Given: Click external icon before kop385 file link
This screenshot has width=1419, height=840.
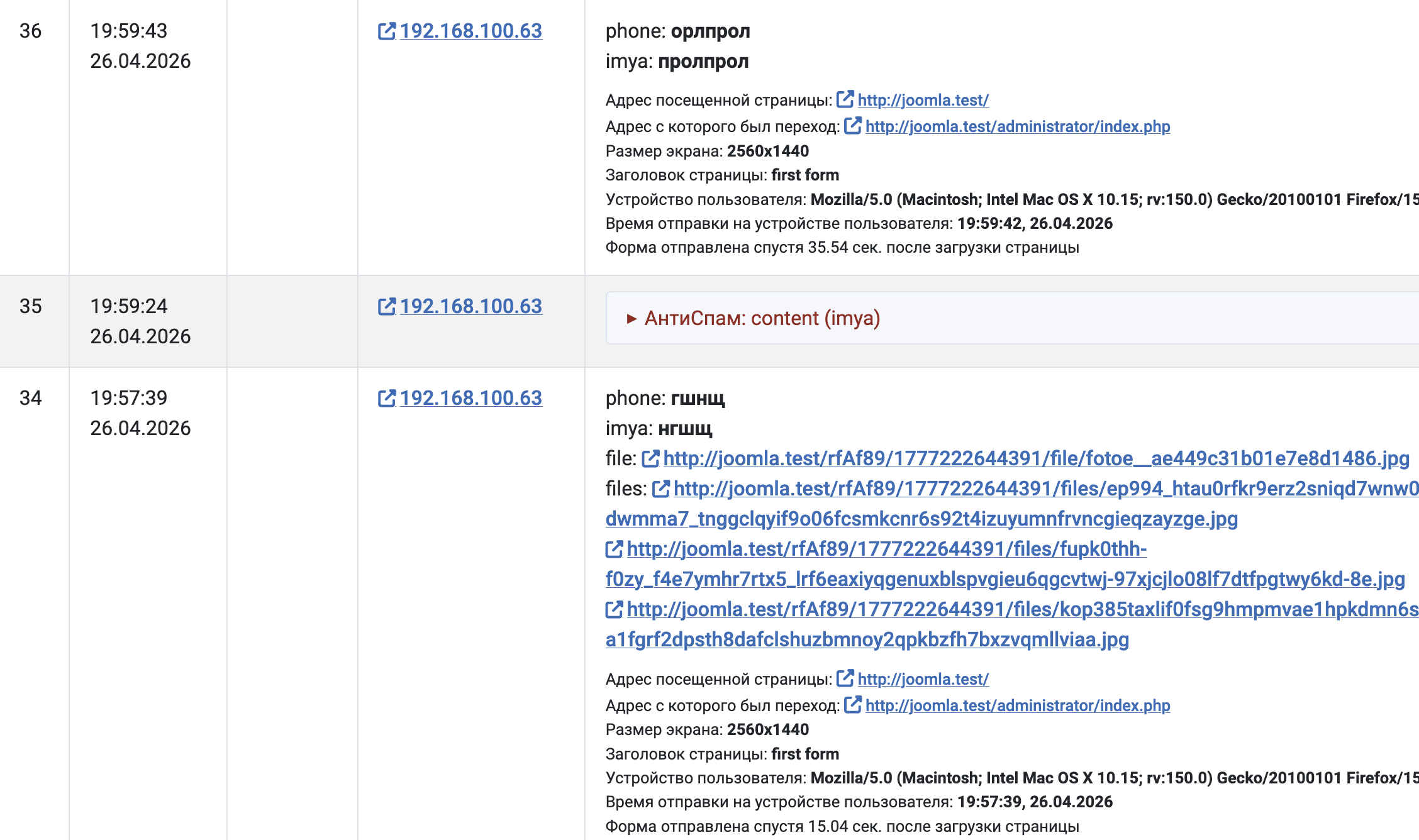Looking at the screenshot, I should point(614,610).
